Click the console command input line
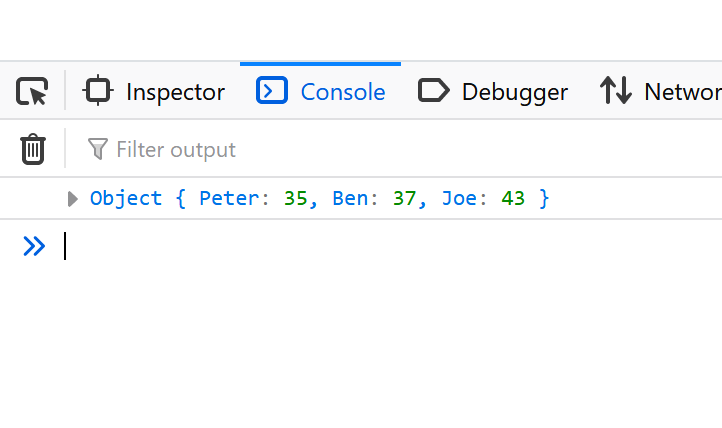Image resolution: width=722 pixels, height=428 pixels. pos(380,246)
